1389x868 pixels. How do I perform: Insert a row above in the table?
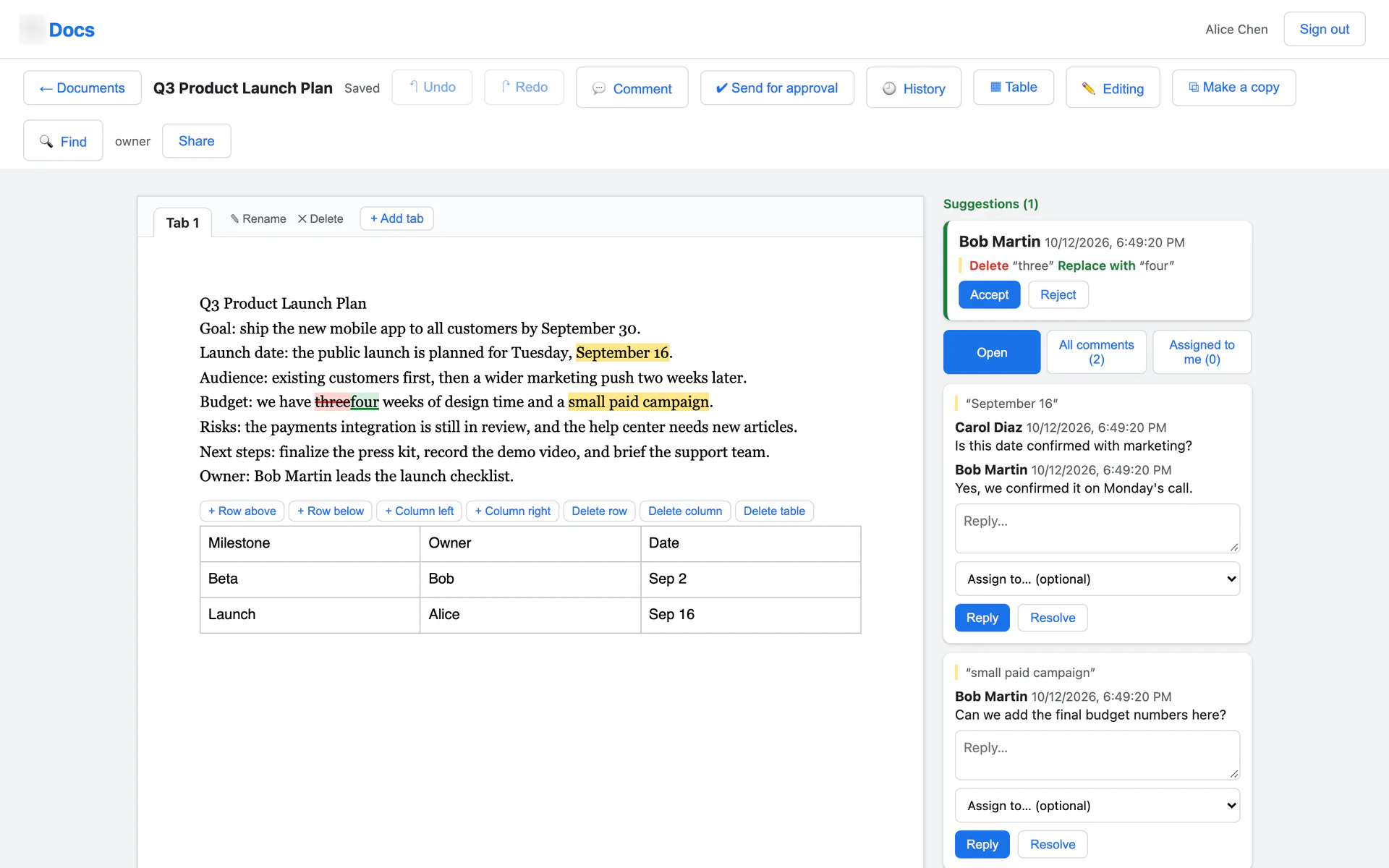pos(242,511)
